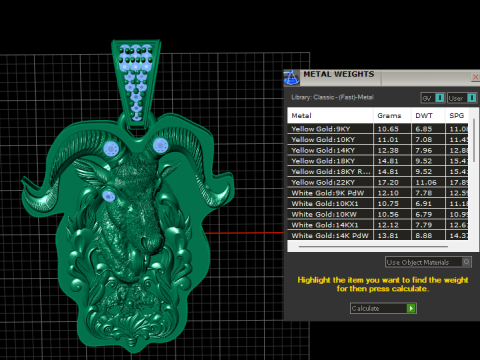Click the Metal Weights flask icon

291,77
